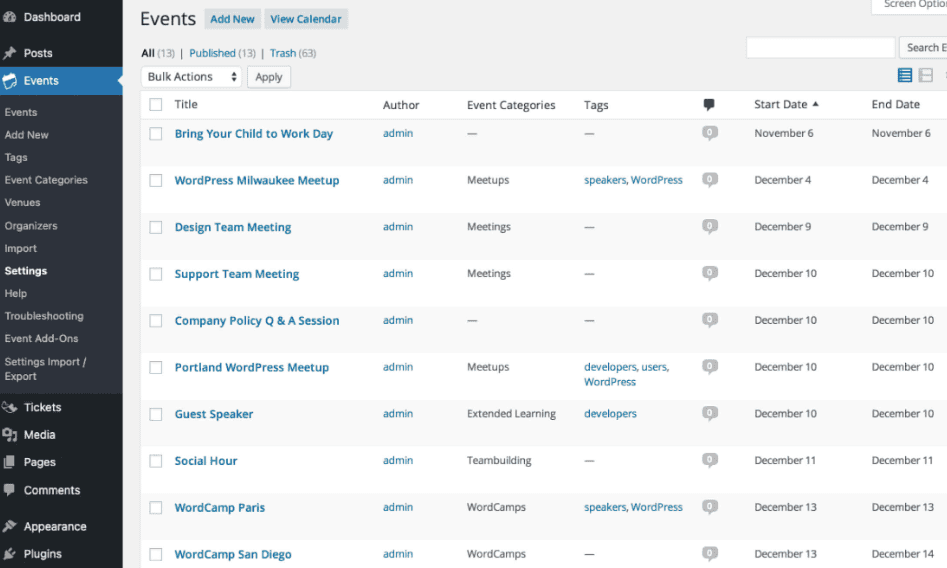Open Settings in Events submenu
Screen dimensions: 947x568
pyautogui.click(x=26, y=271)
